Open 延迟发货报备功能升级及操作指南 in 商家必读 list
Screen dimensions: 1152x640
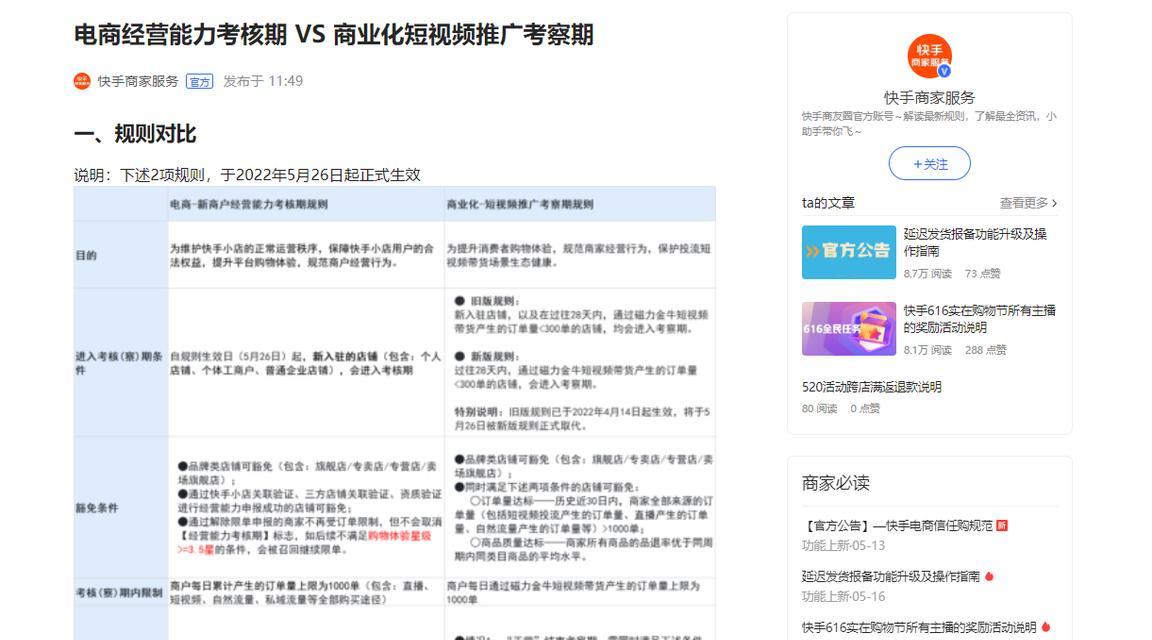pyautogui.click(x=890, y=576)
